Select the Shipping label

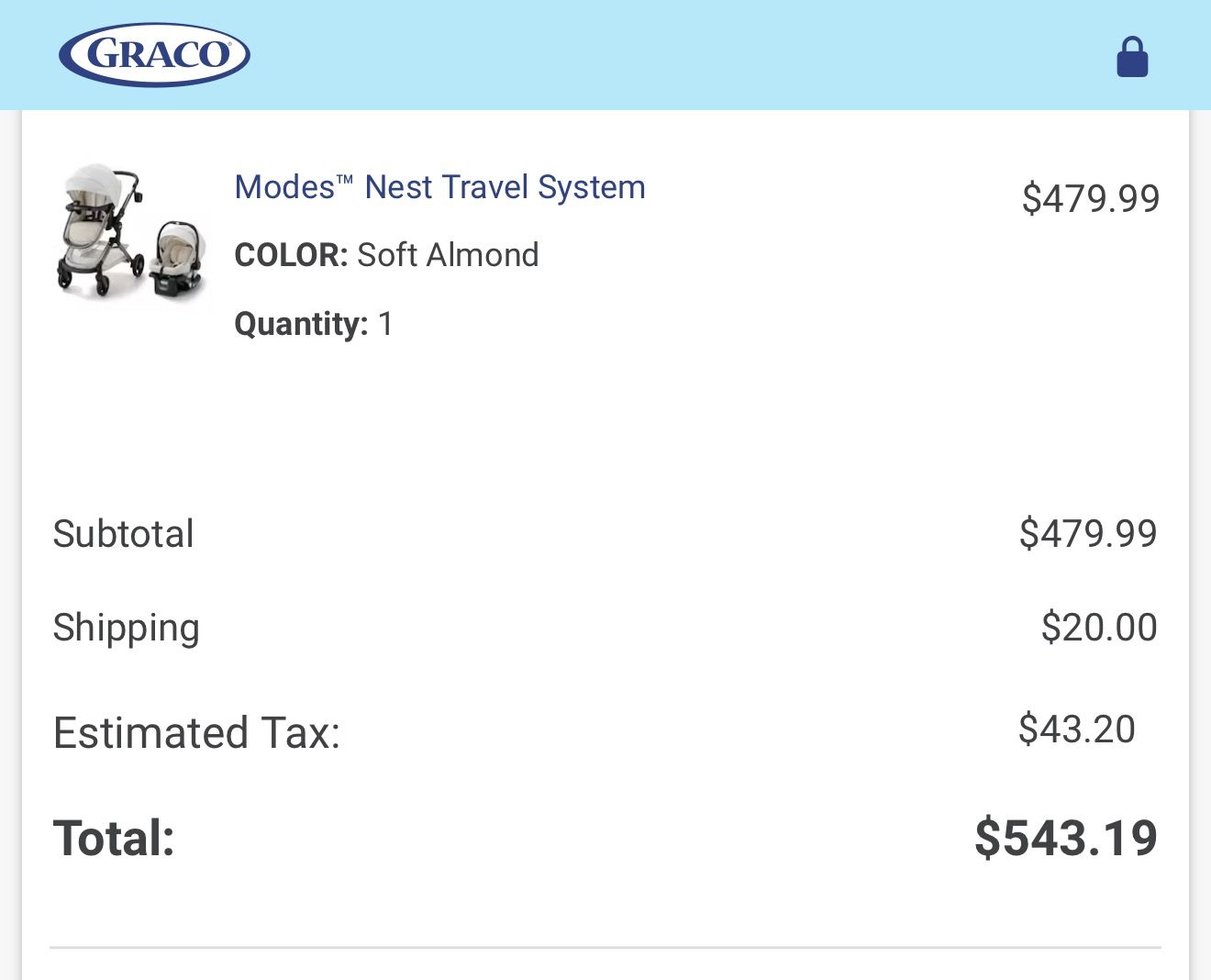[126, 628]
